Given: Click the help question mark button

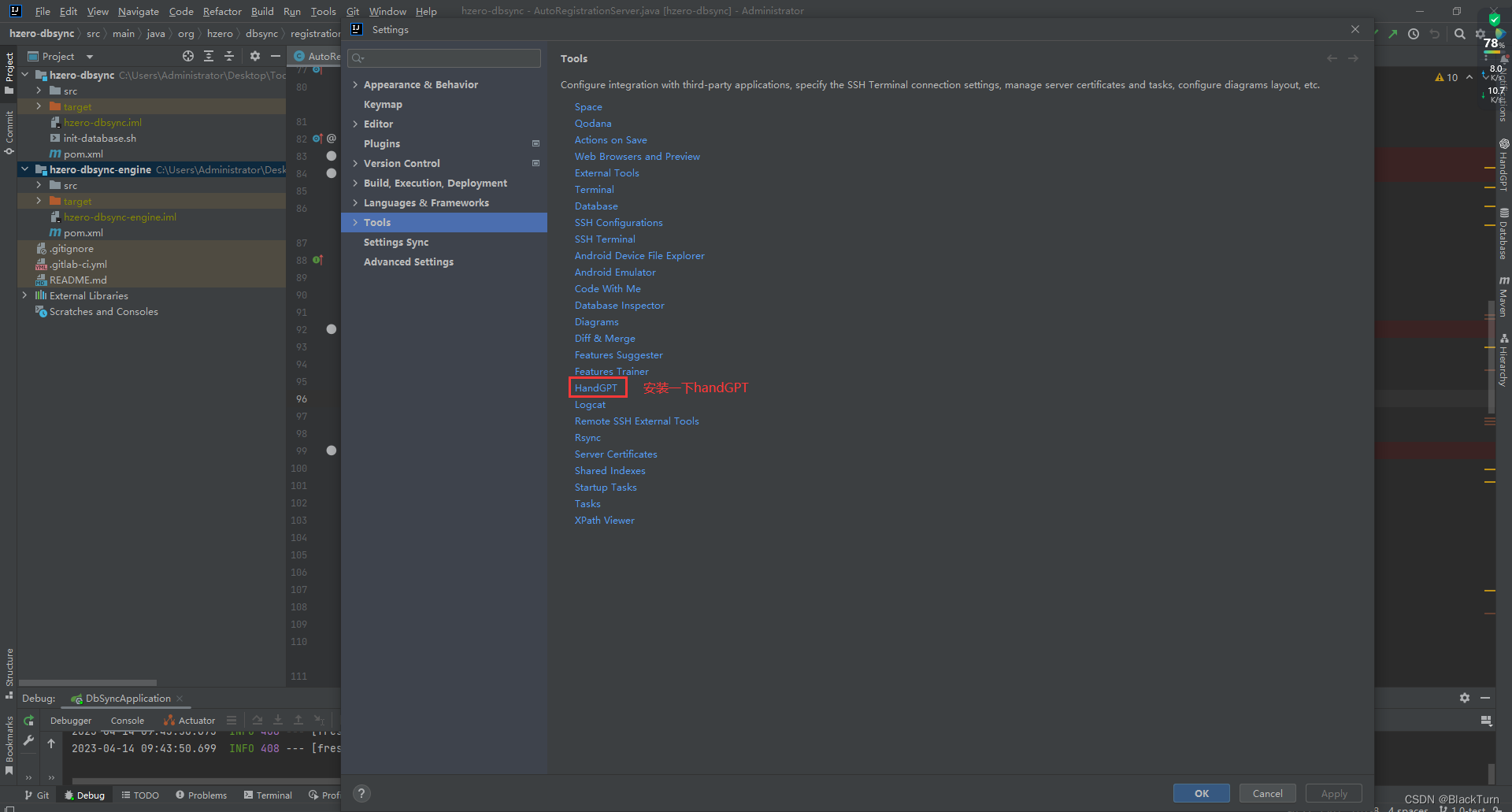Looking at the screenshot, I should click(x=361, y=794).
